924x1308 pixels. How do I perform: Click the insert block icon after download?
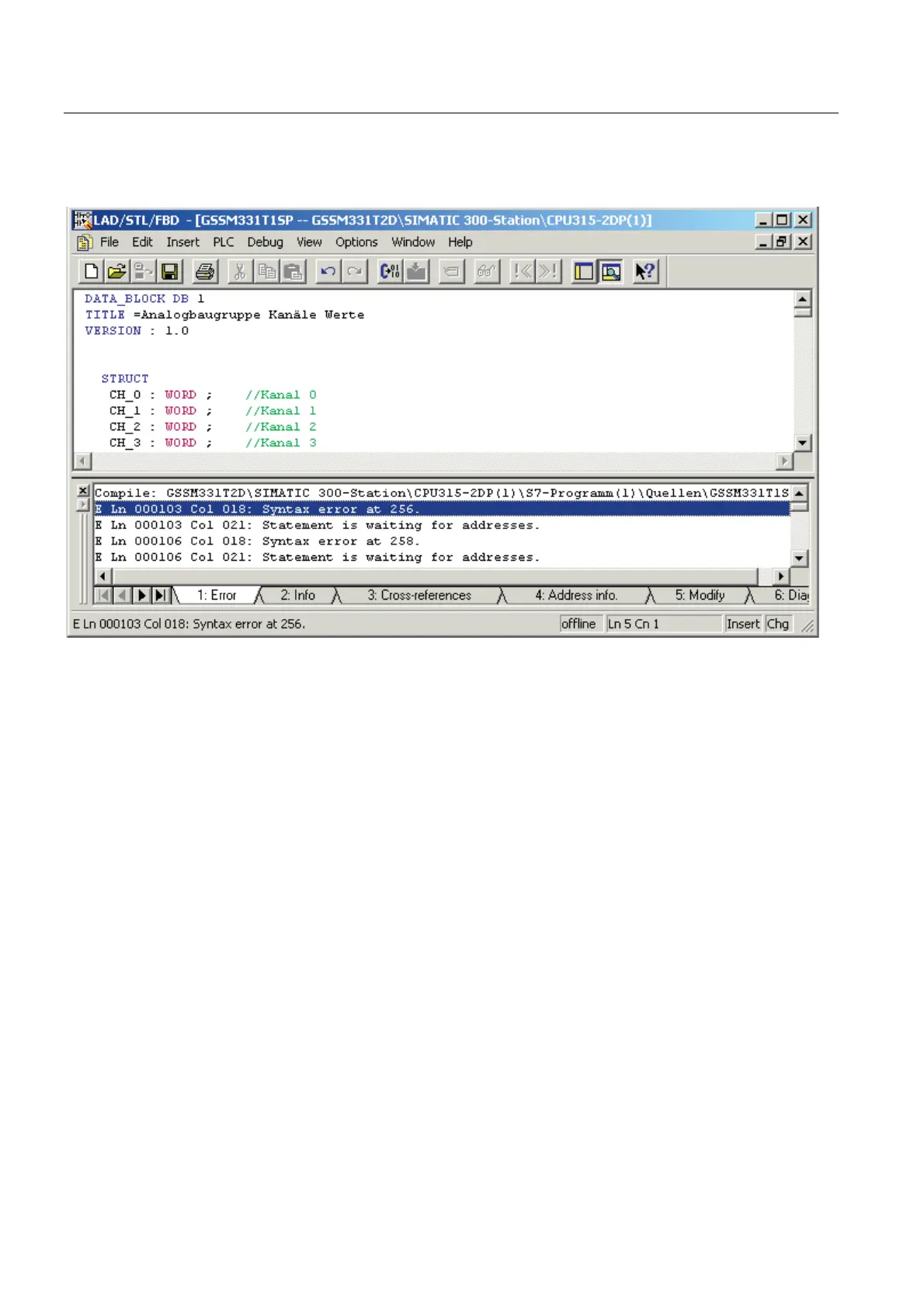[452, 271]
